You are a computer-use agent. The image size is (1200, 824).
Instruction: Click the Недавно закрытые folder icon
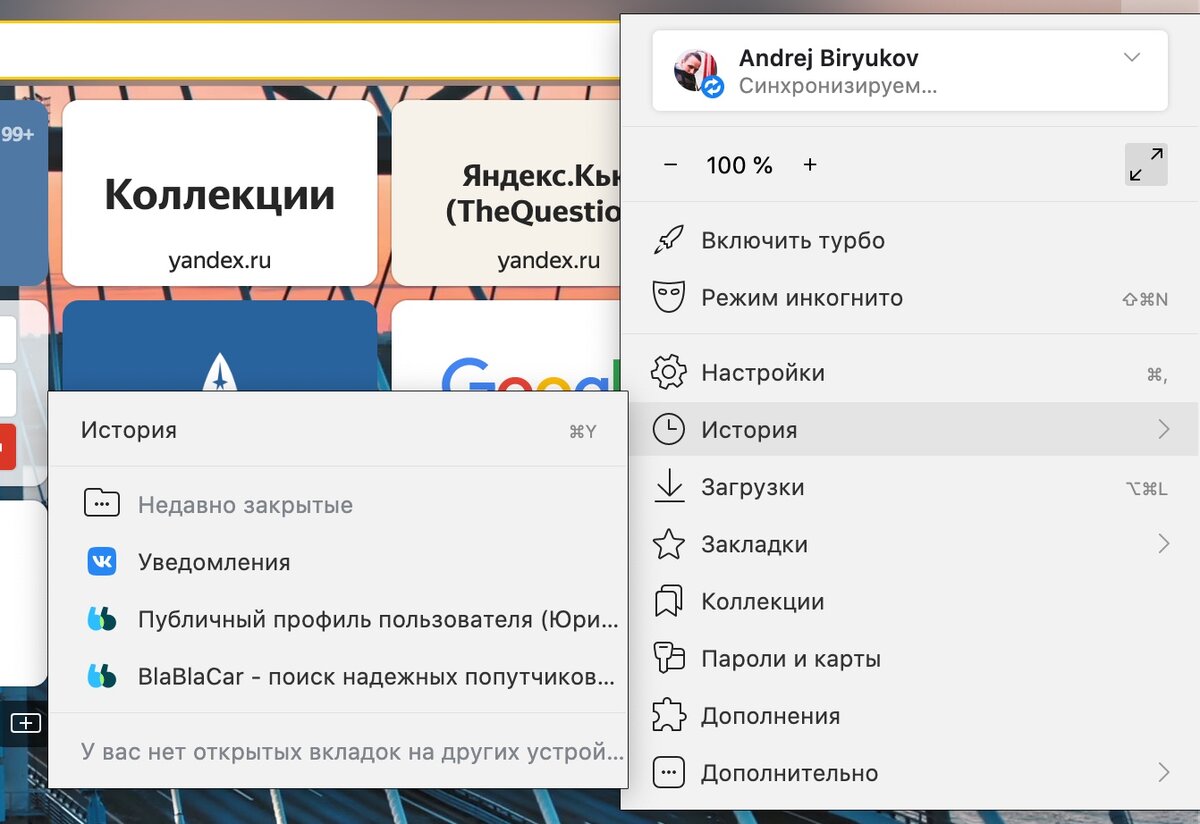pyautogui.click(x=102, y=504)
